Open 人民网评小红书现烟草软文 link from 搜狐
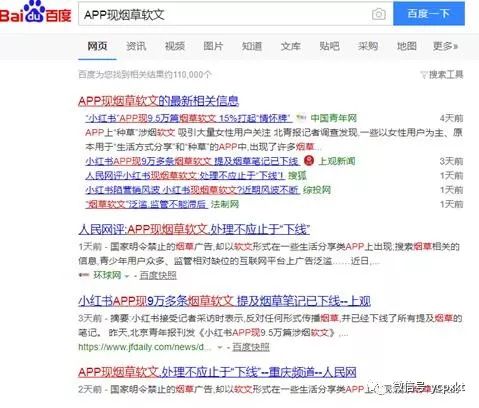The height and width of the screenshot is (408, 479). coord(185,175)
